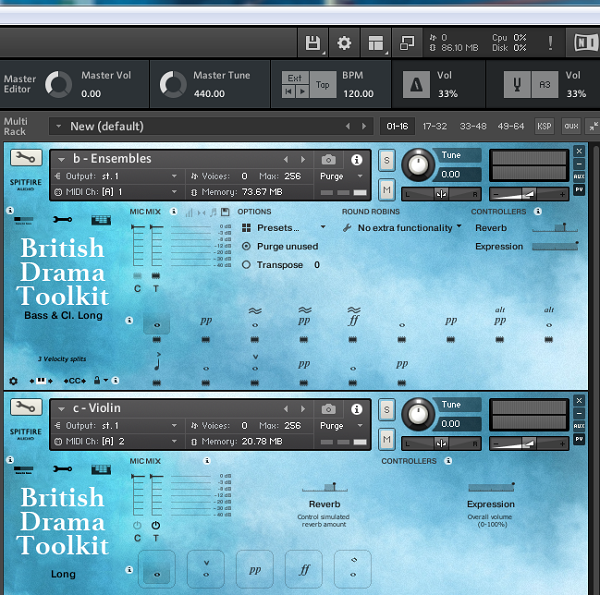This screenshot has height=595, width=600.
Task: Open the workspace layout panel icon
Action: click(375, 43)
